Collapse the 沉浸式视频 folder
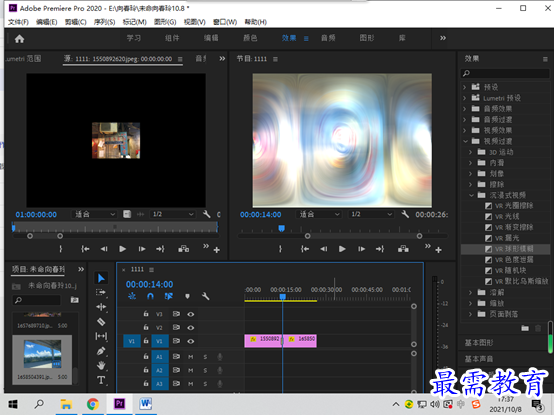 [471, 195]
